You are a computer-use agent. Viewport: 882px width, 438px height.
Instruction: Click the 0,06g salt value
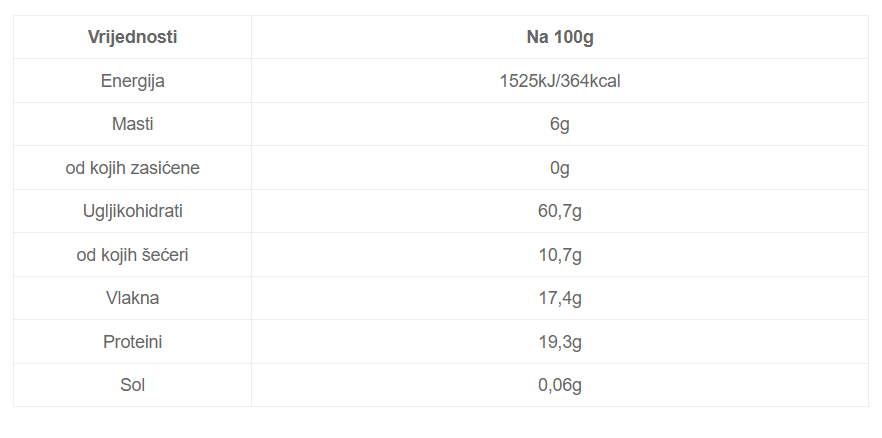(x=560, y=385)
